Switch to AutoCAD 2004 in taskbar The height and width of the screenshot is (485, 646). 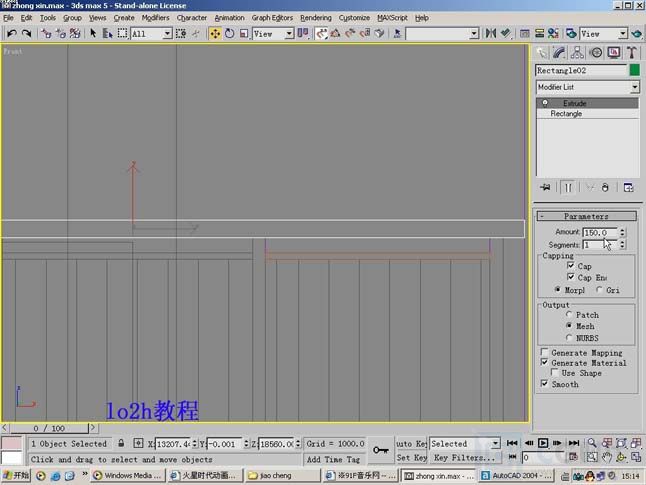[517, 476]
